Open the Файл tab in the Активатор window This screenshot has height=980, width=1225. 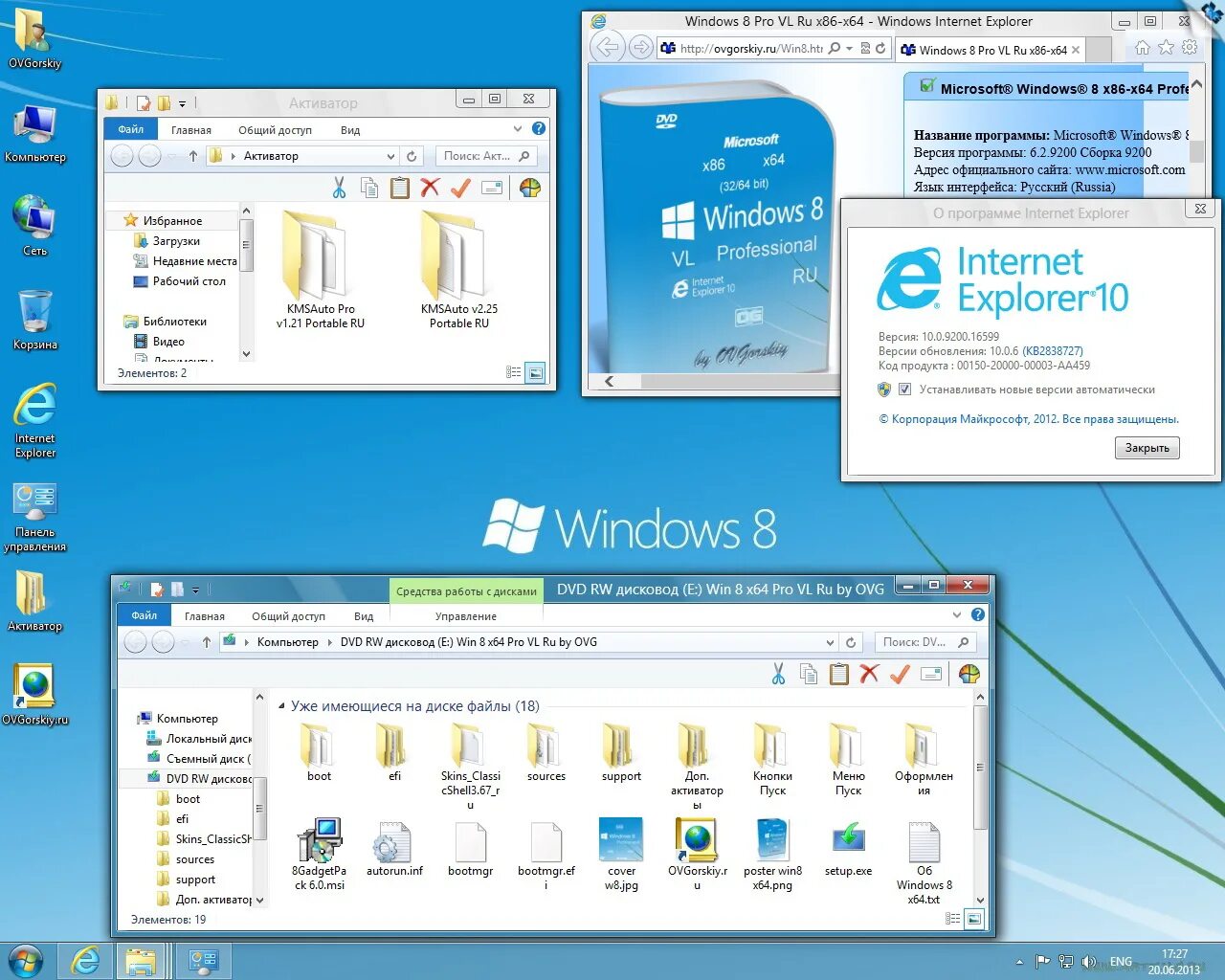point(131,129)
